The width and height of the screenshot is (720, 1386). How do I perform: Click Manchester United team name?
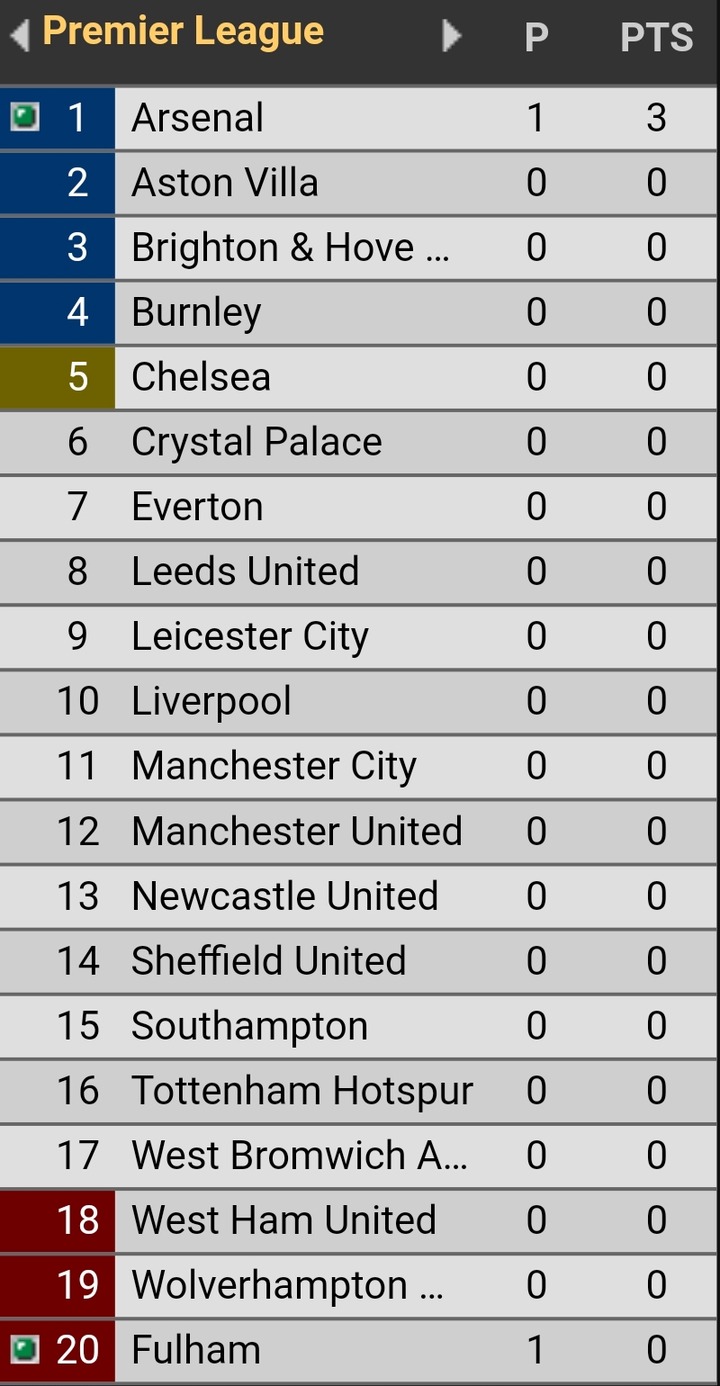(297, 831)
